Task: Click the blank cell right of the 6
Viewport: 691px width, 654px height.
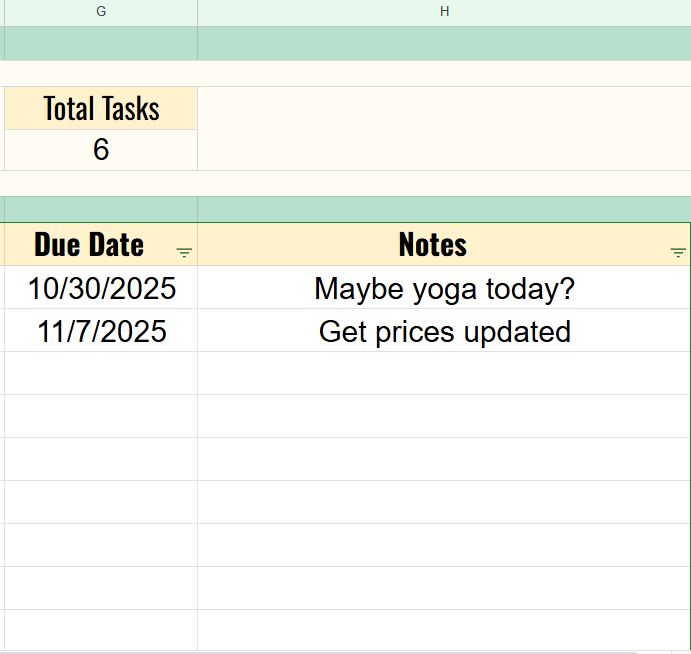Action: [444, 150]
